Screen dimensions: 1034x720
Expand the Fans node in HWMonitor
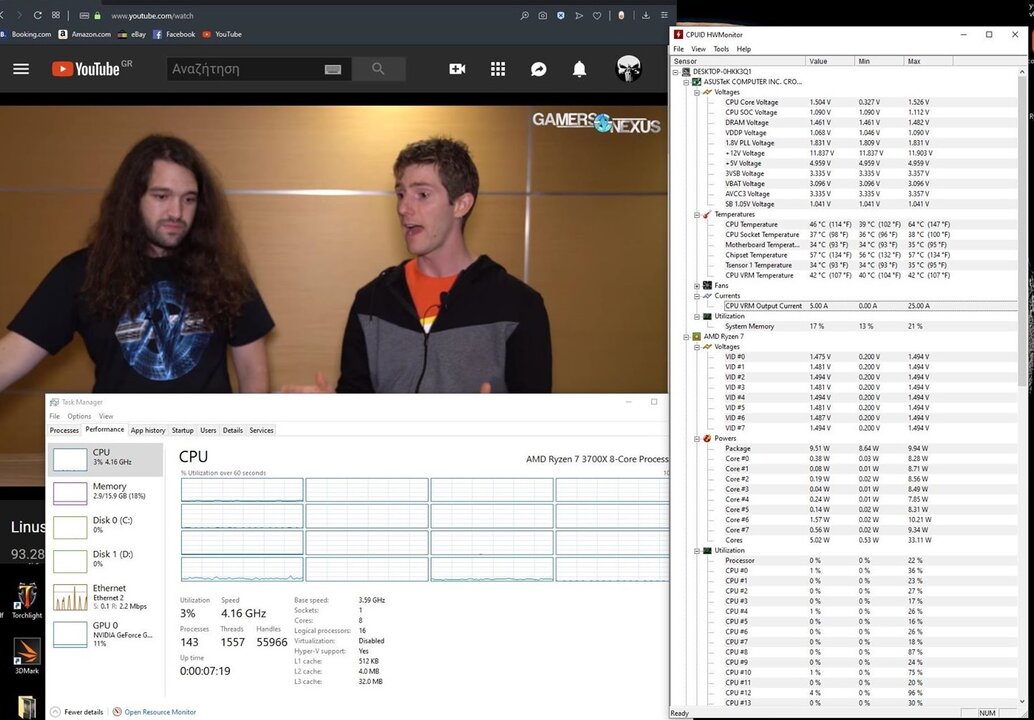(697, 285)
